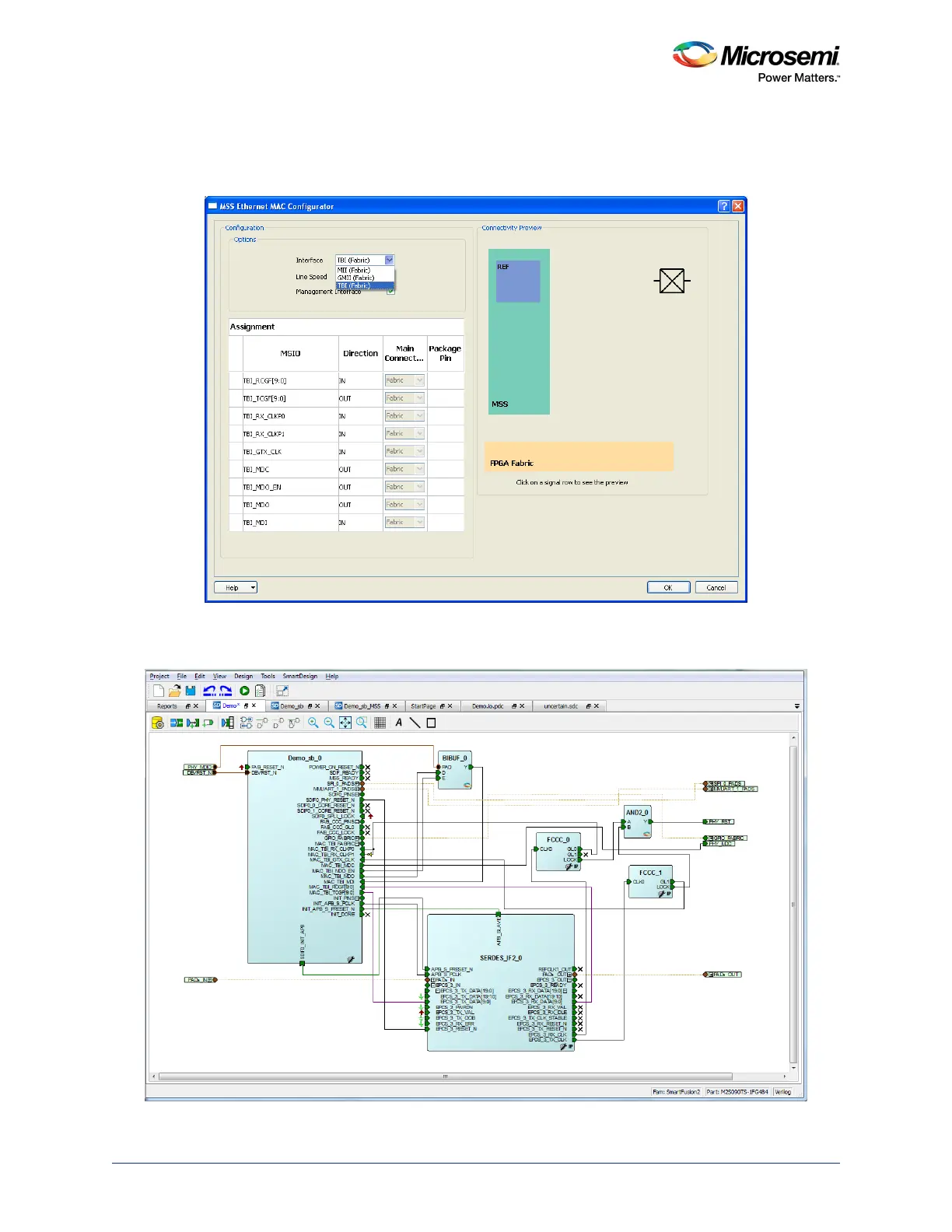Click the Redo arrow icon

click(226, 691)
